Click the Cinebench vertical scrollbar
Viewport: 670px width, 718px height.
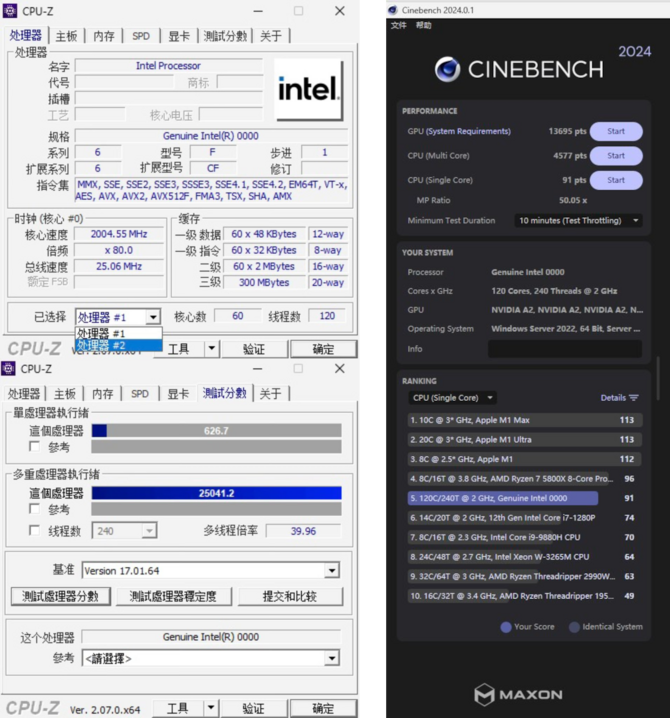pos(659,379)
